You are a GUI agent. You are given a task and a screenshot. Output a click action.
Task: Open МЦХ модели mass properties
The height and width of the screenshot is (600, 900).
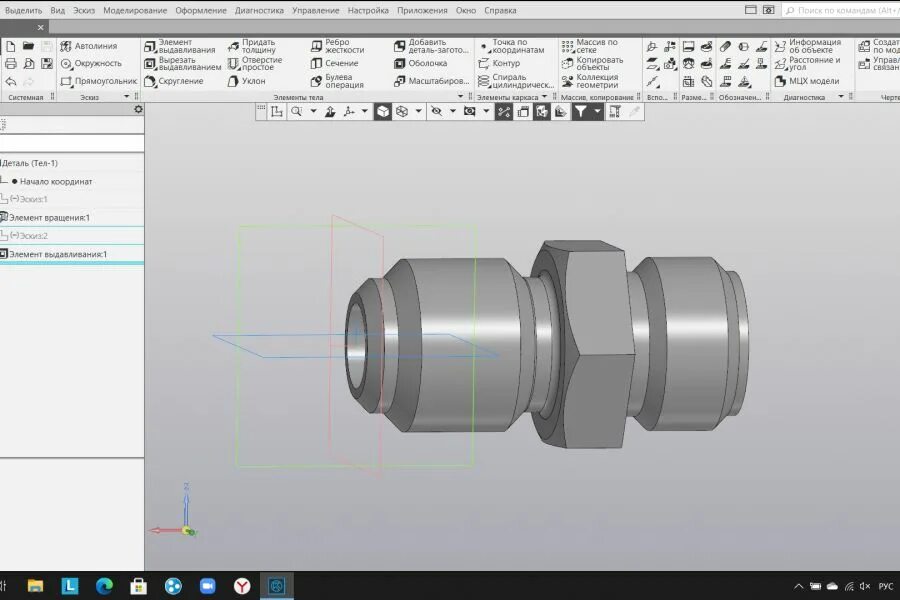click(x=806, y=82)
